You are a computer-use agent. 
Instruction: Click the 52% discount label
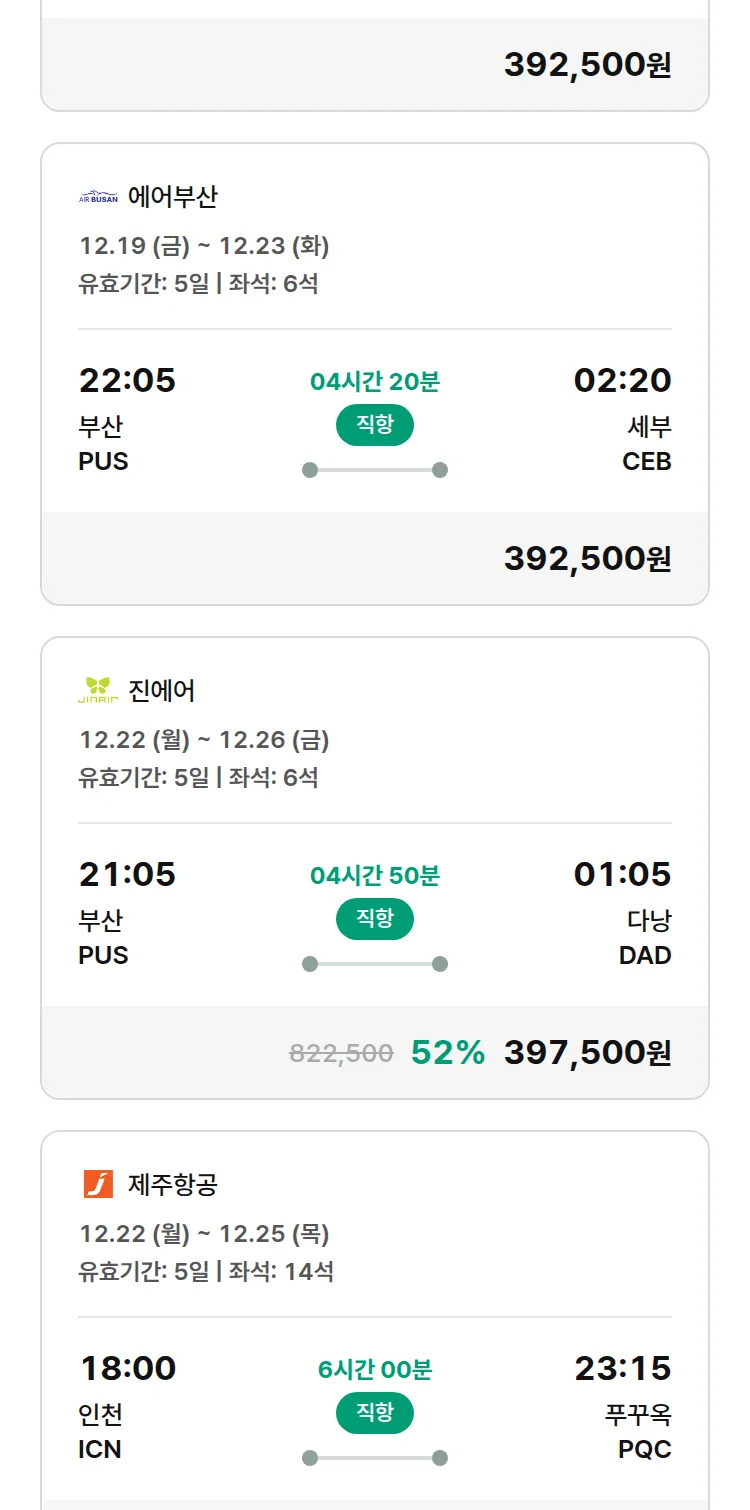coord(447,1052)
